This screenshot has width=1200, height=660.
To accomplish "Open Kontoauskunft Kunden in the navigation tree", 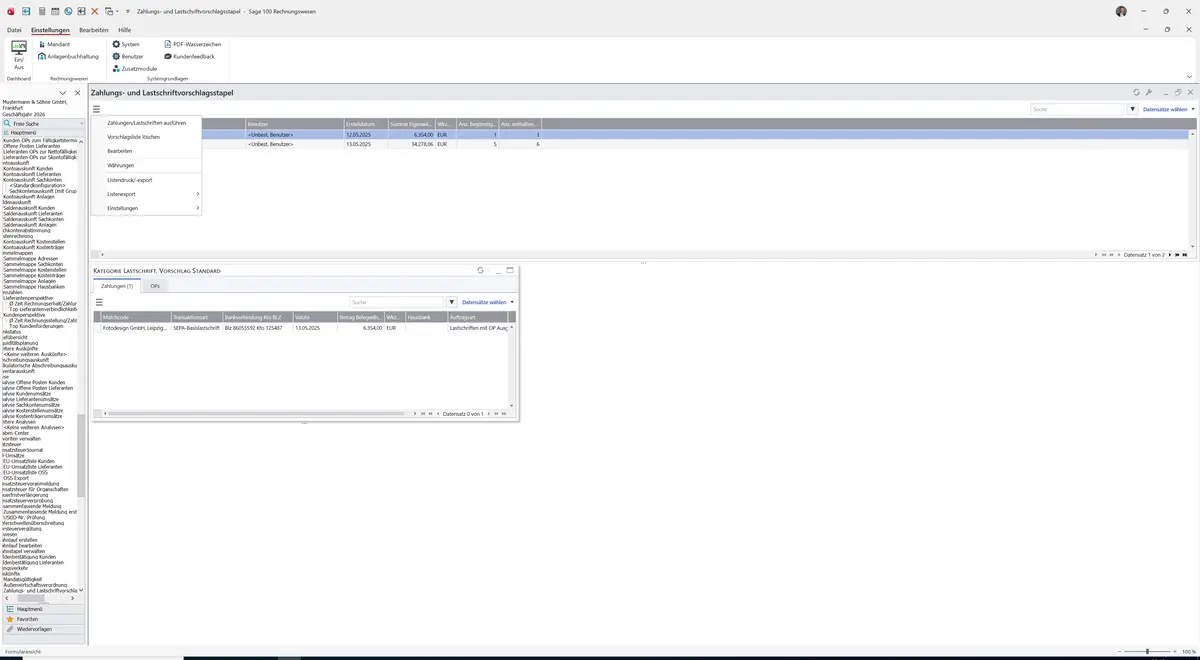I will point(28,168).
